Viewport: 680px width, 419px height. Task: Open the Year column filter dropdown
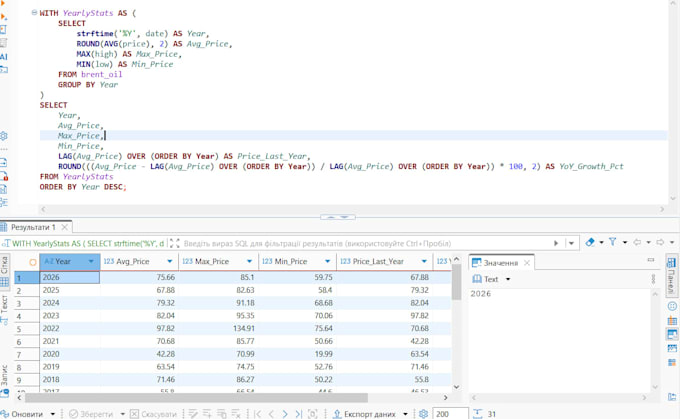pyautogui.click(x=91, y=261)
